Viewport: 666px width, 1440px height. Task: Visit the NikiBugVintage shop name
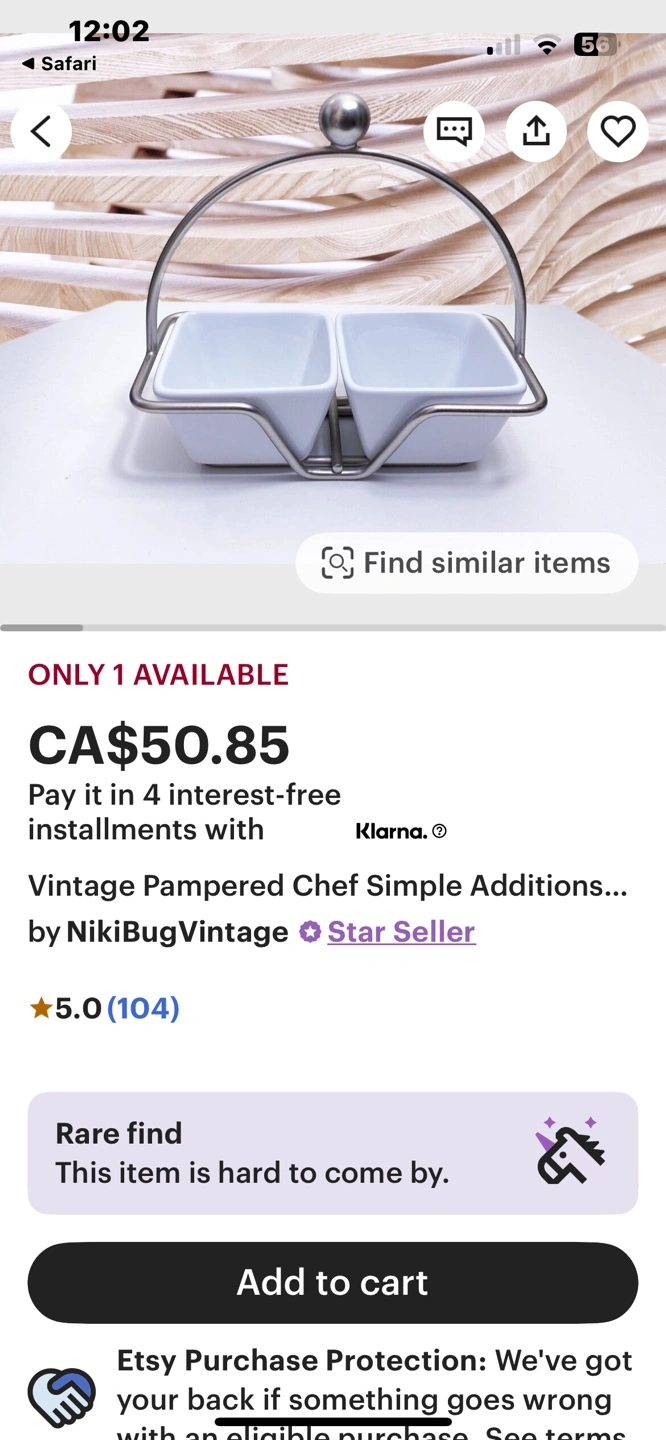click(177, 932)
